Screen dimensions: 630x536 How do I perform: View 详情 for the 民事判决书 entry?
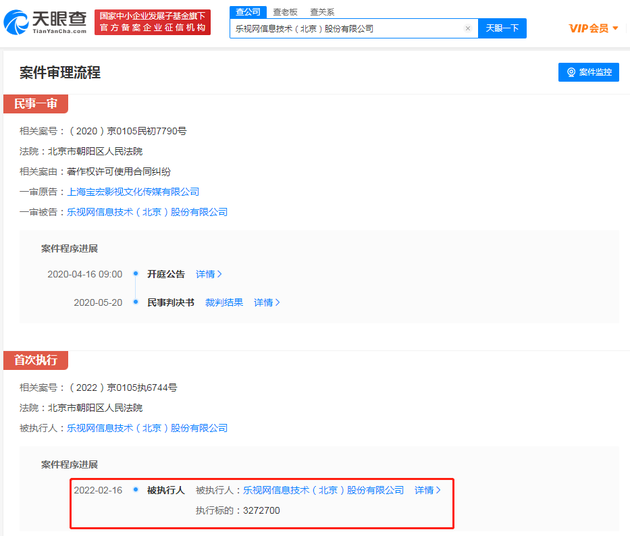click(x=267, y=303)
